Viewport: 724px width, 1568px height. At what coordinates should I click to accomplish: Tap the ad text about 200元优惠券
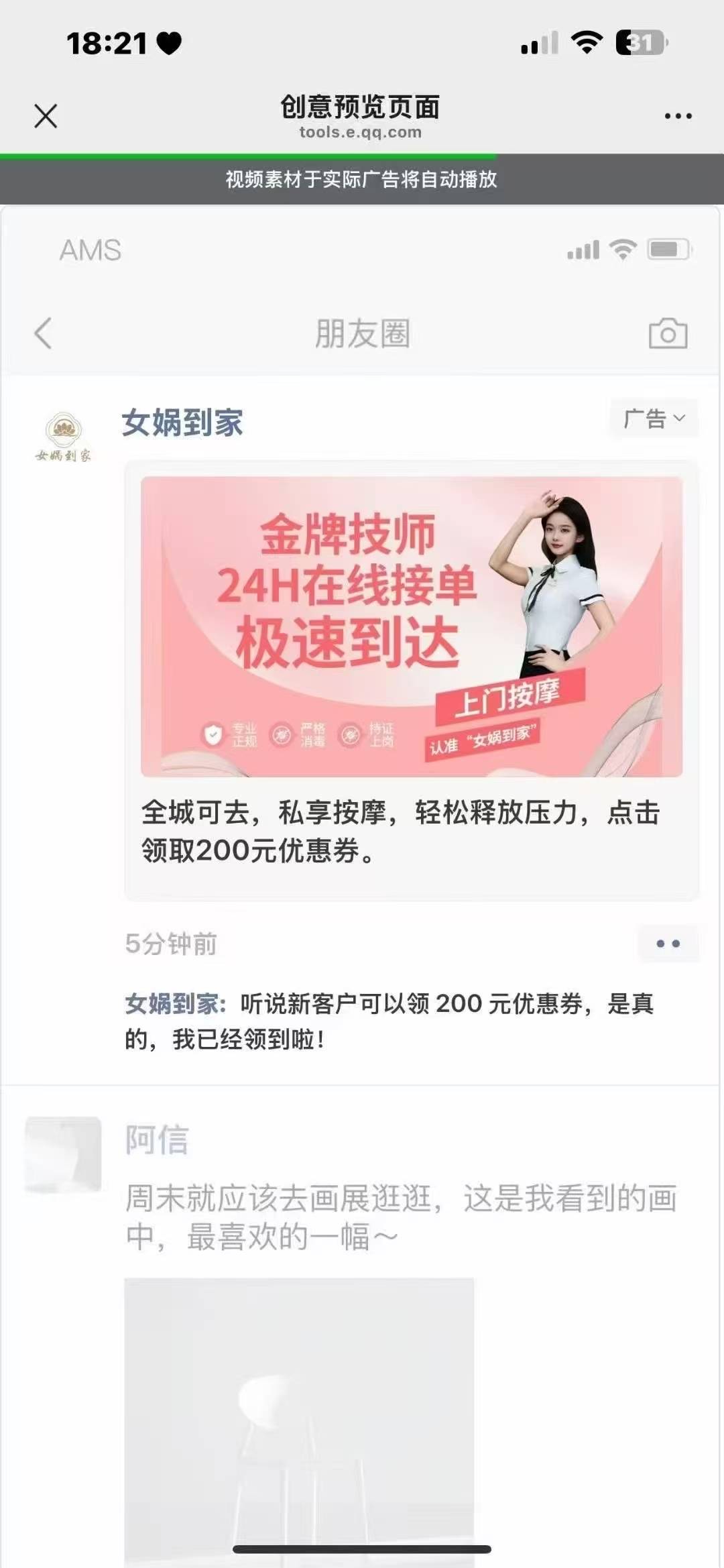click(x=401, y=831)
